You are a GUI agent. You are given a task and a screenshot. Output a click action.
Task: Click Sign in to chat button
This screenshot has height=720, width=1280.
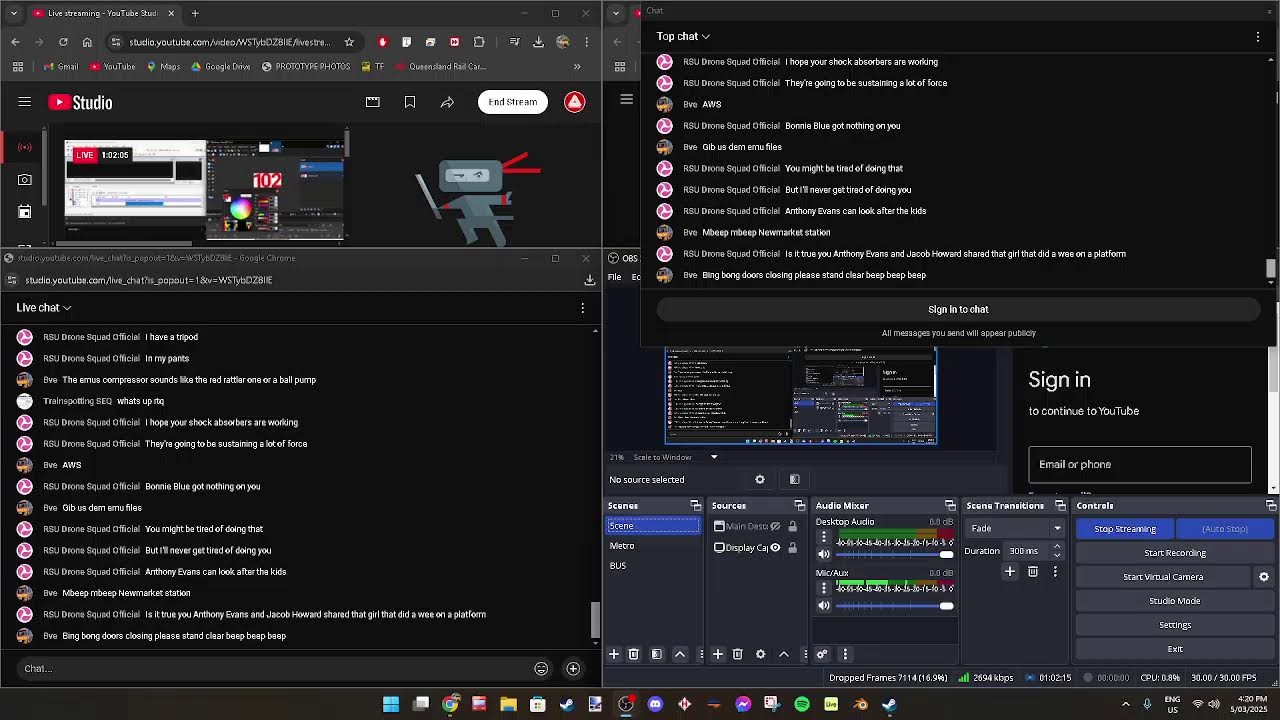tap(958, 309)
